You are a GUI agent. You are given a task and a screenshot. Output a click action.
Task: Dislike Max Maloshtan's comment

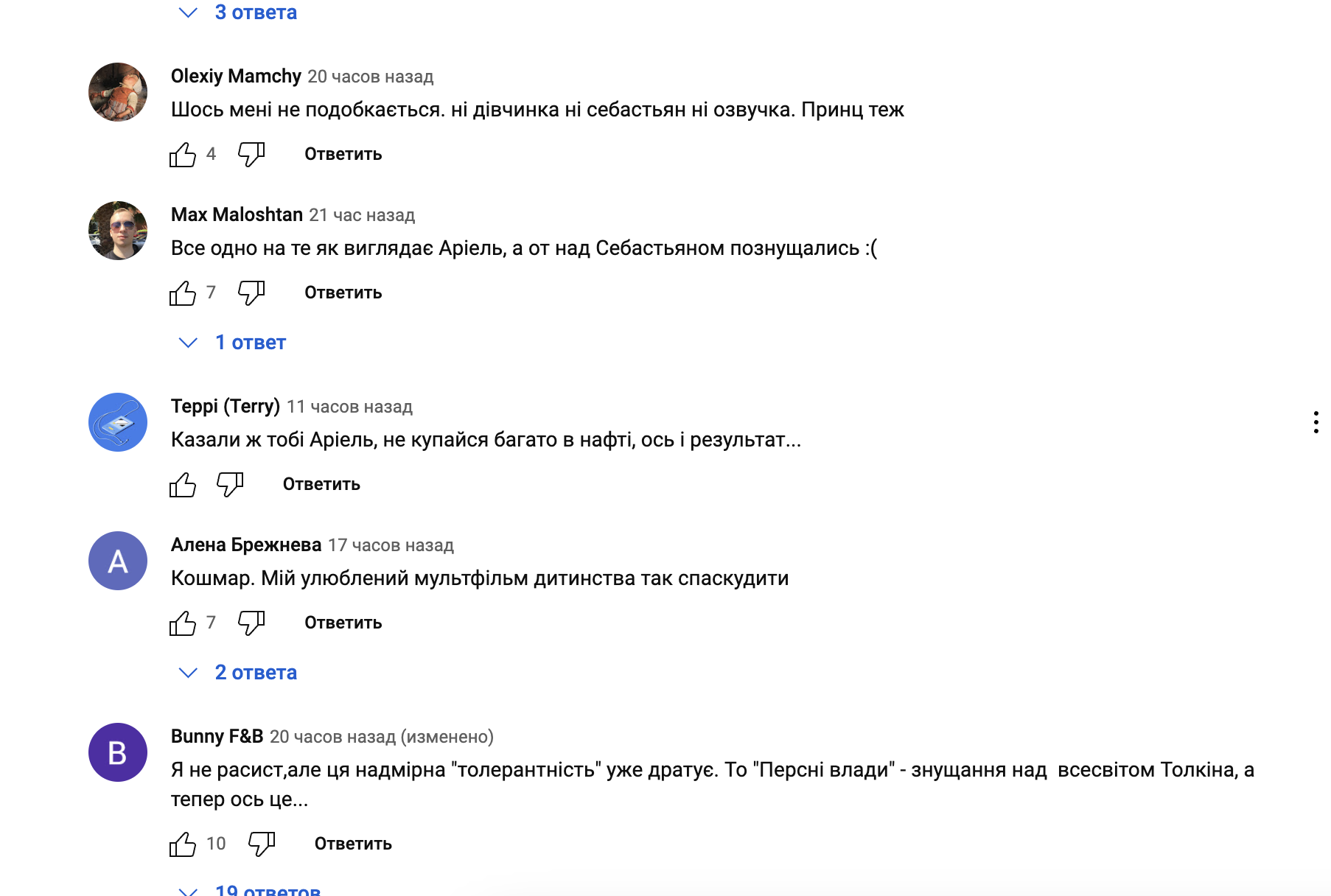coord(251,293)
